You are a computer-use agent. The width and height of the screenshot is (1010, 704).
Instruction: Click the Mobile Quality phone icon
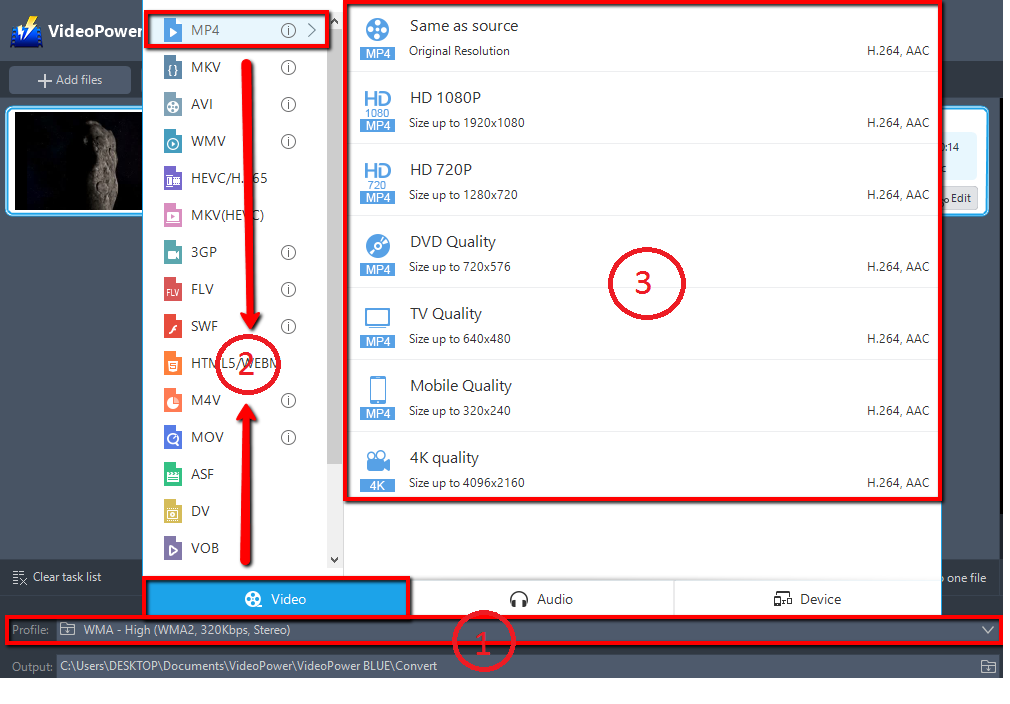377,389
